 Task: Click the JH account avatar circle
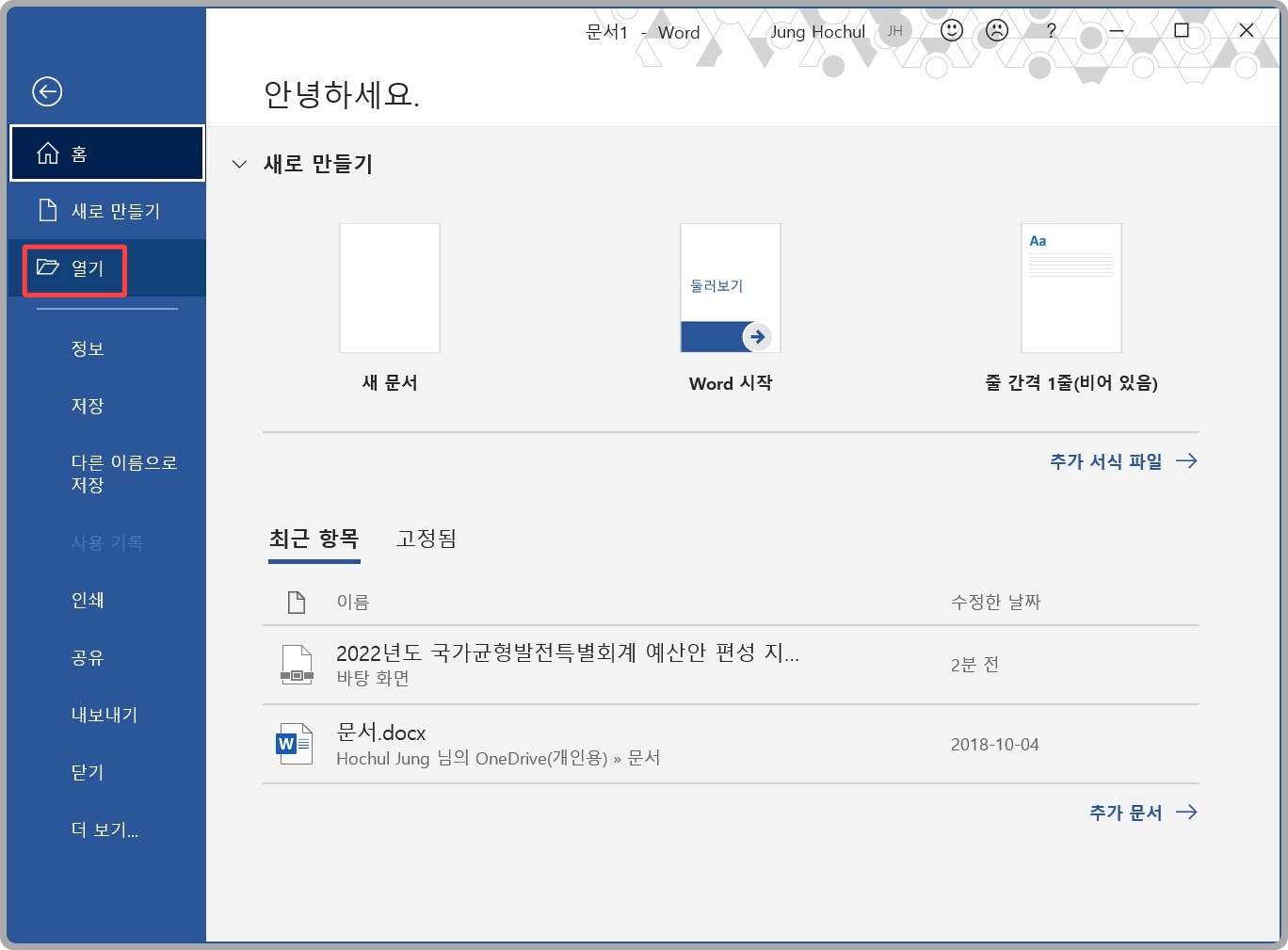[894, 30]
